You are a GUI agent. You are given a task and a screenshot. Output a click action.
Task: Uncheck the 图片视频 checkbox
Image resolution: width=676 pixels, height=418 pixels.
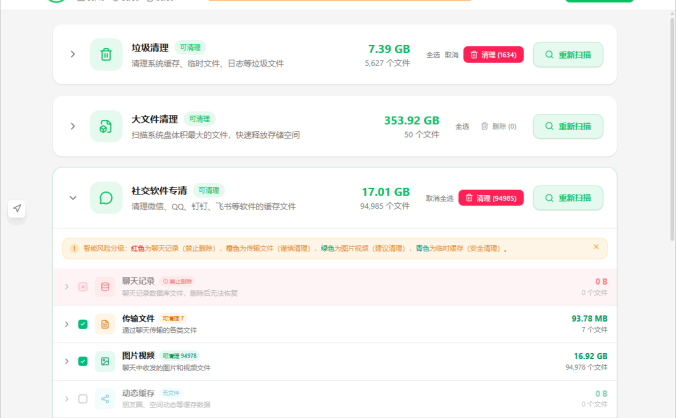[x=83, y=361]
